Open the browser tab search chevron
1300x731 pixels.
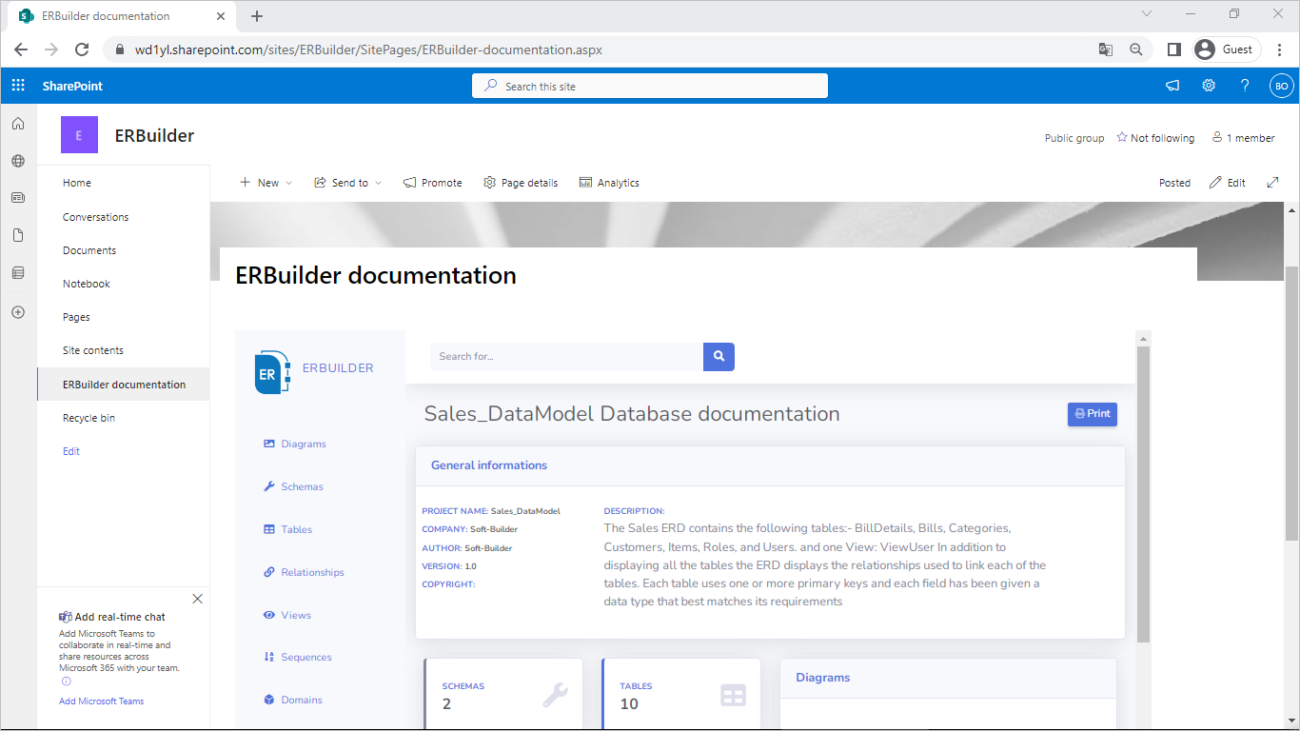point(1146,13)
